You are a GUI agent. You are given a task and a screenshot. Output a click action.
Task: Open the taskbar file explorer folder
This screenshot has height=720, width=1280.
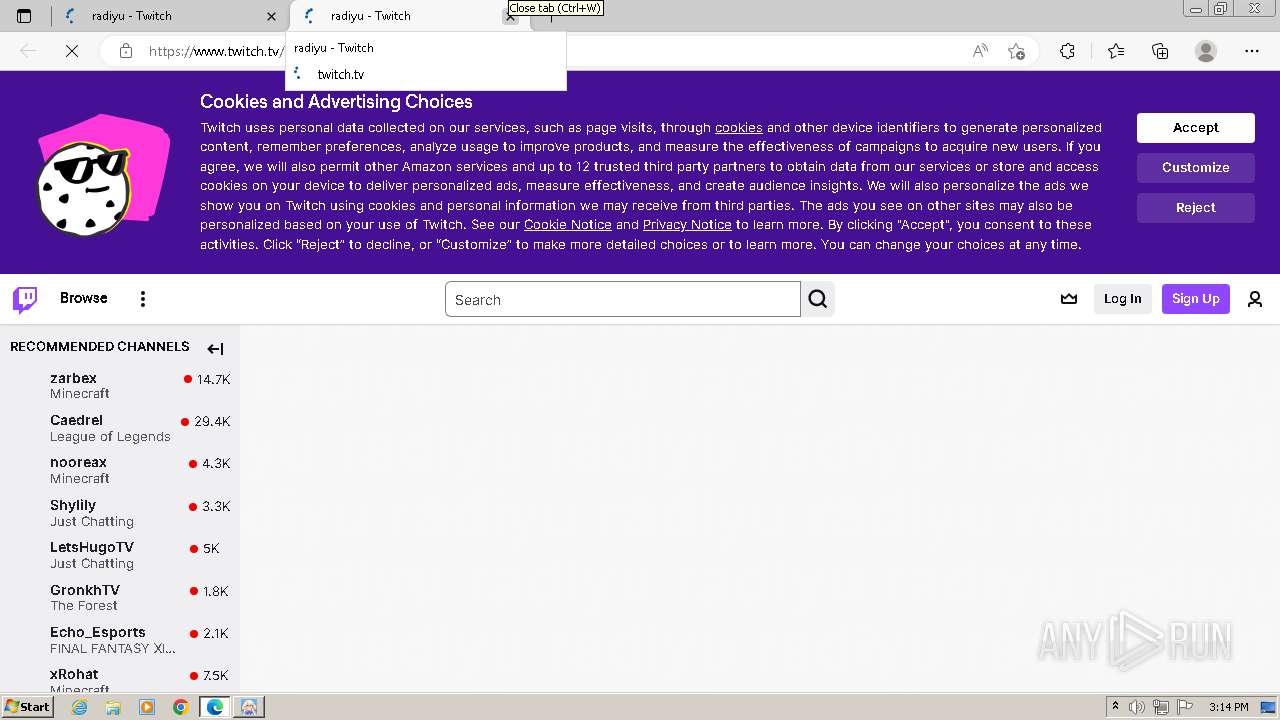[113, 707]
